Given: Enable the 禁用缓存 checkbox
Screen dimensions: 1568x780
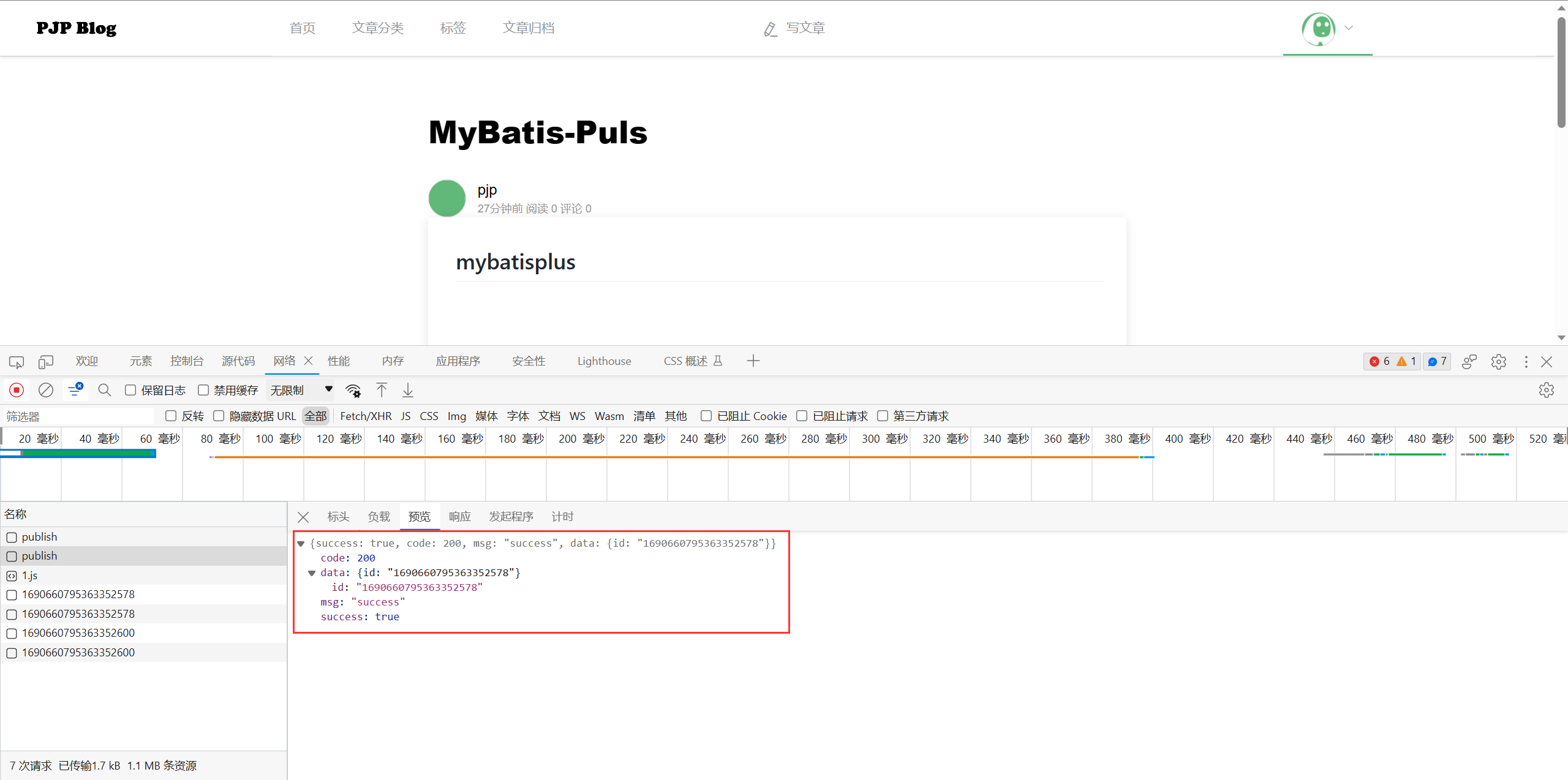Looking at the screenshot, I should (x=204, y=390).
